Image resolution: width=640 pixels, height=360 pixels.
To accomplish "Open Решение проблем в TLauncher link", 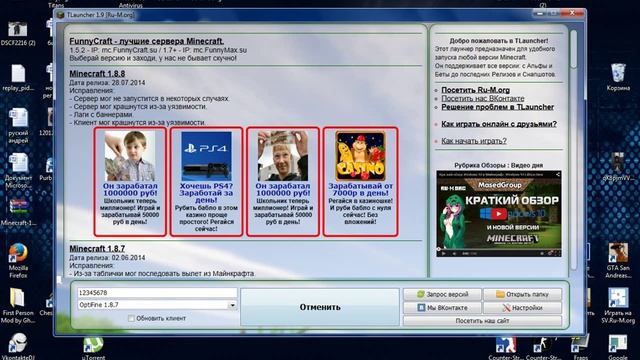I will pyautogui.click(x=498, y=107).
